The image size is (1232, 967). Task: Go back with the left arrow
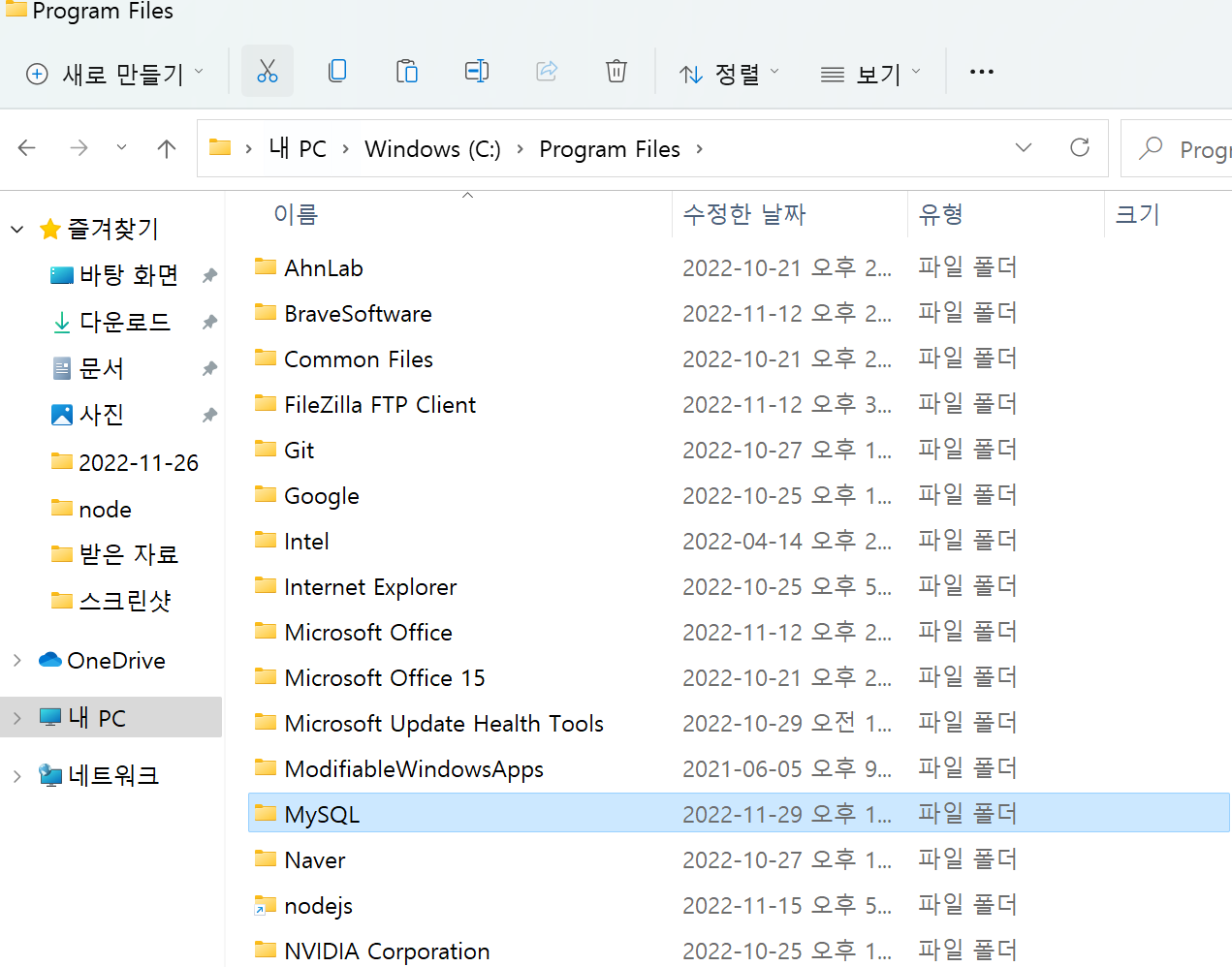pos(27,148)
